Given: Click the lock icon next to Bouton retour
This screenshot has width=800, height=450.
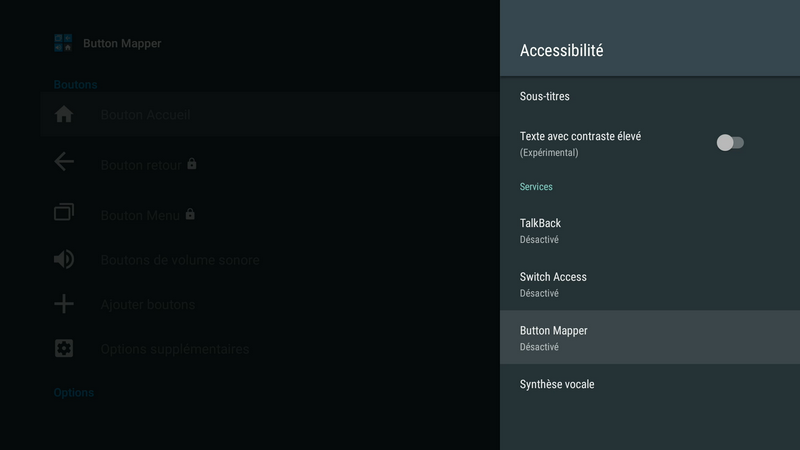Looking at the screenshot, I should (x=192, y=163).
